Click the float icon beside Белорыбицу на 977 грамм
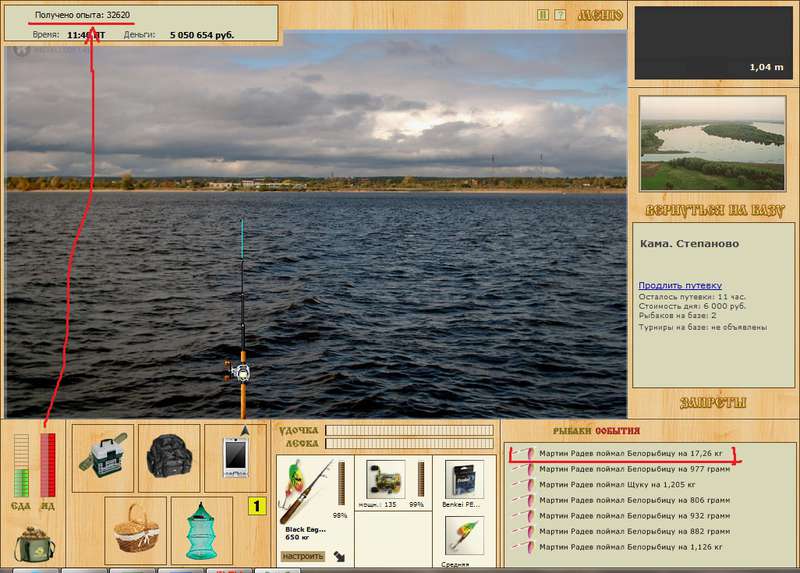Viewport: 800px width, 573px height. coord(523,469)
